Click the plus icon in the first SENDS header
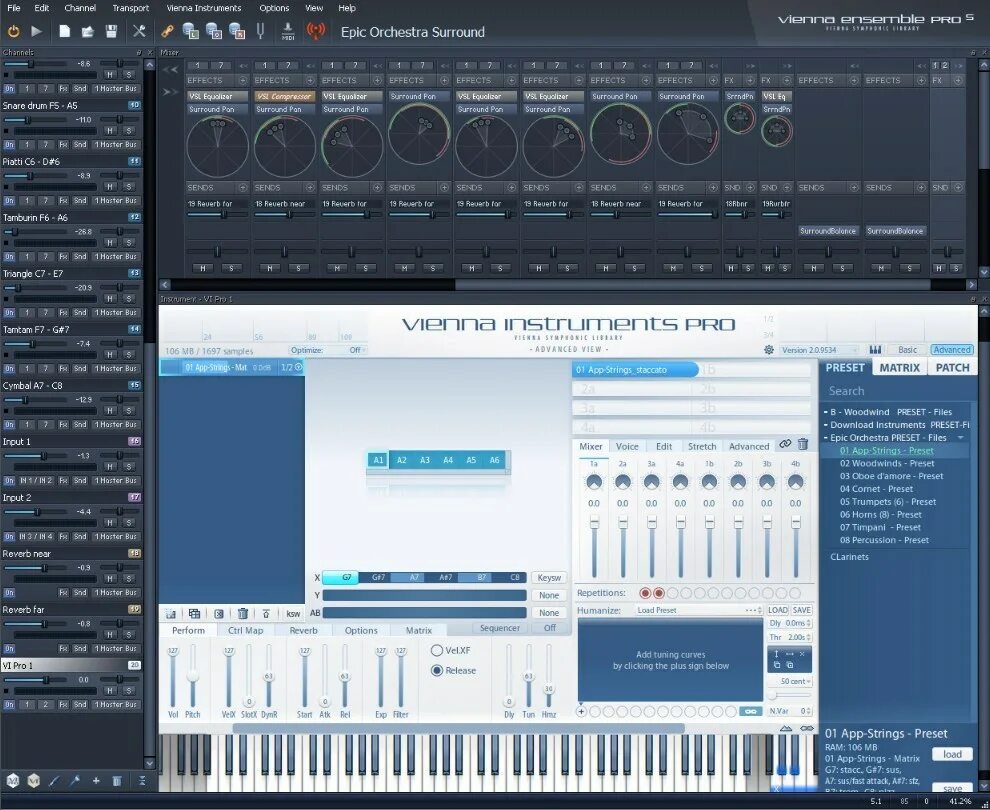The image size is (990, 810). point(242,188)
